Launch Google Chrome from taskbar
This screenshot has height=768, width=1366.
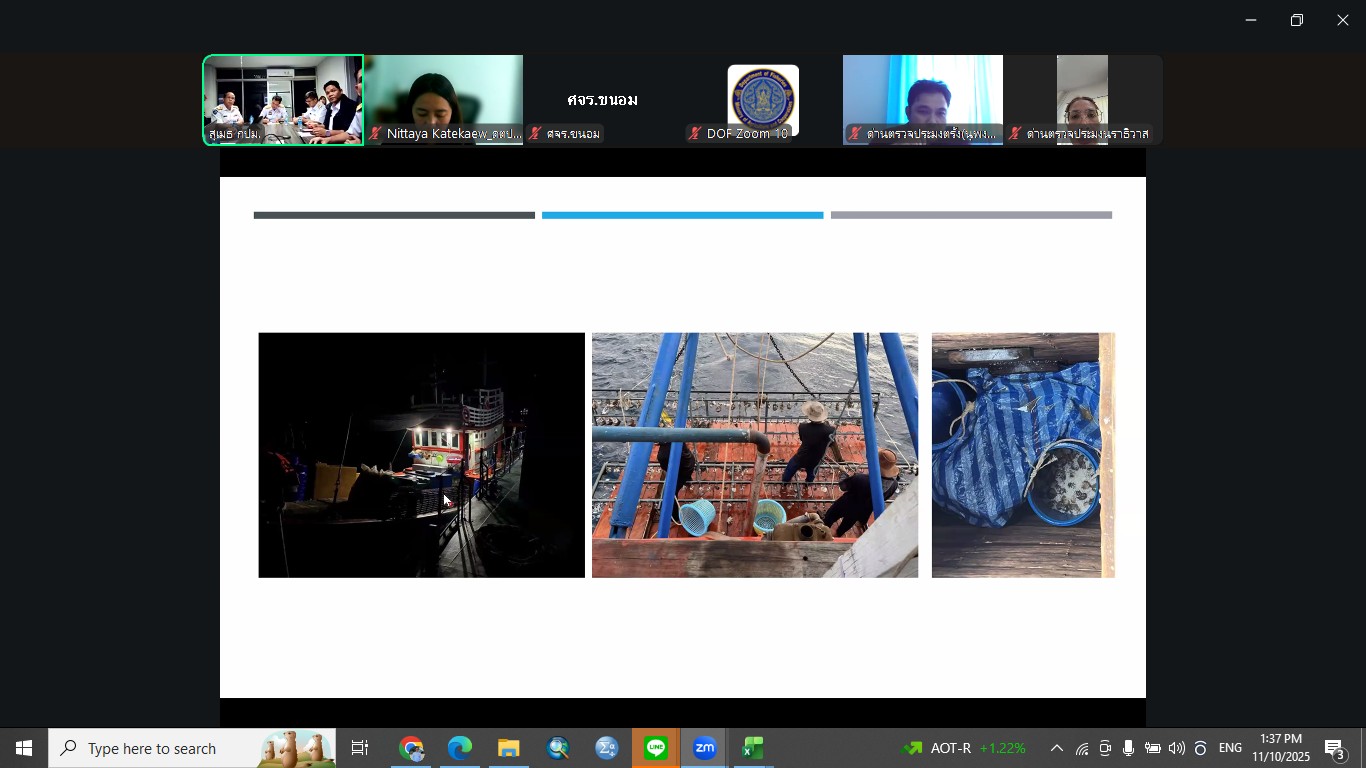coord(411,748)
